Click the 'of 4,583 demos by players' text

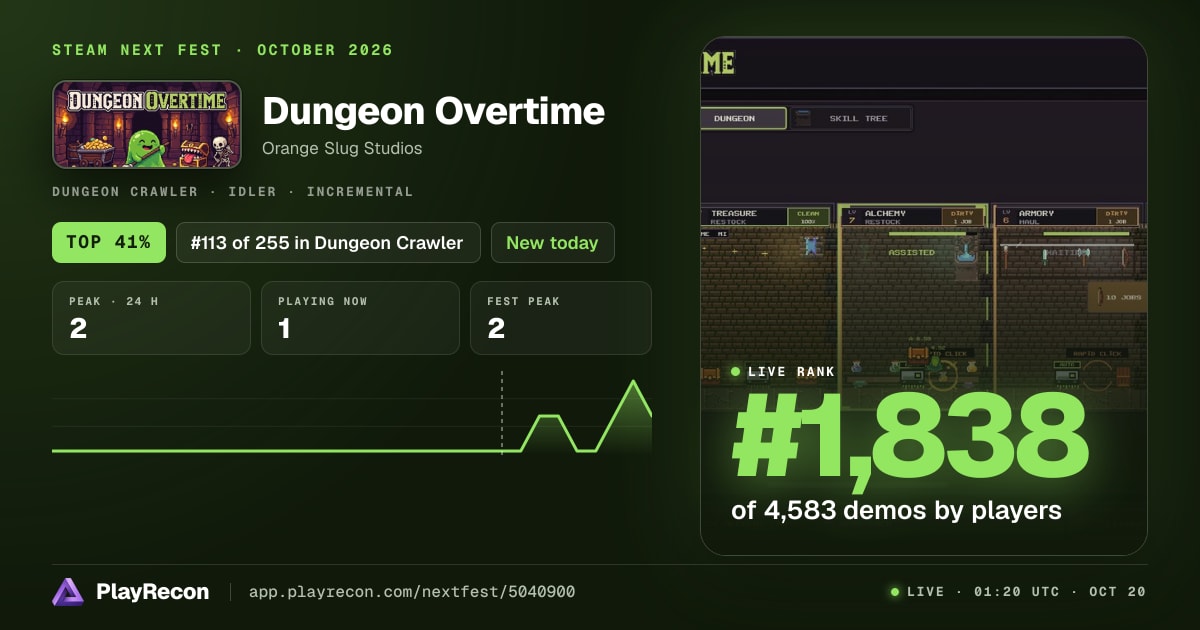(x=896, y=510)
